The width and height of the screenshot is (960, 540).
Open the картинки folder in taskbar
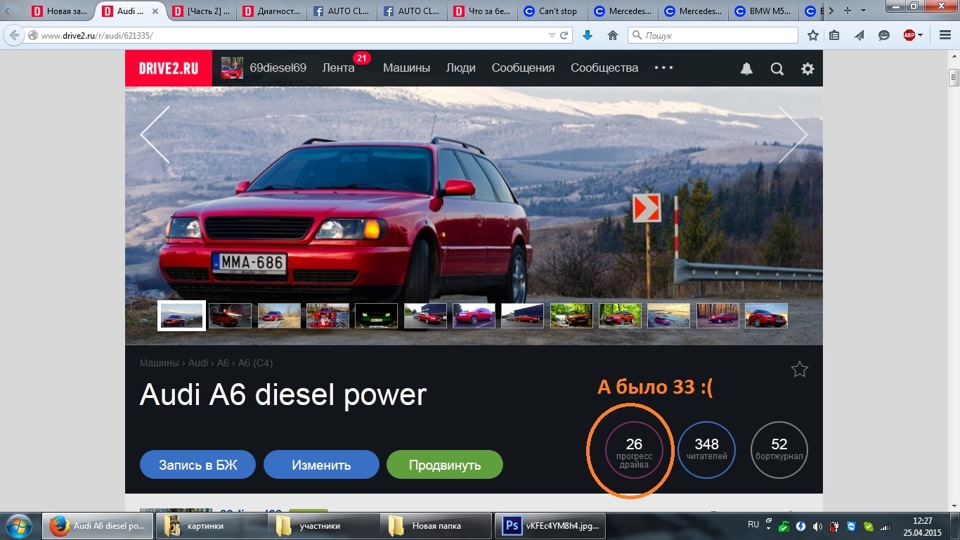click(x=211, y=526)
